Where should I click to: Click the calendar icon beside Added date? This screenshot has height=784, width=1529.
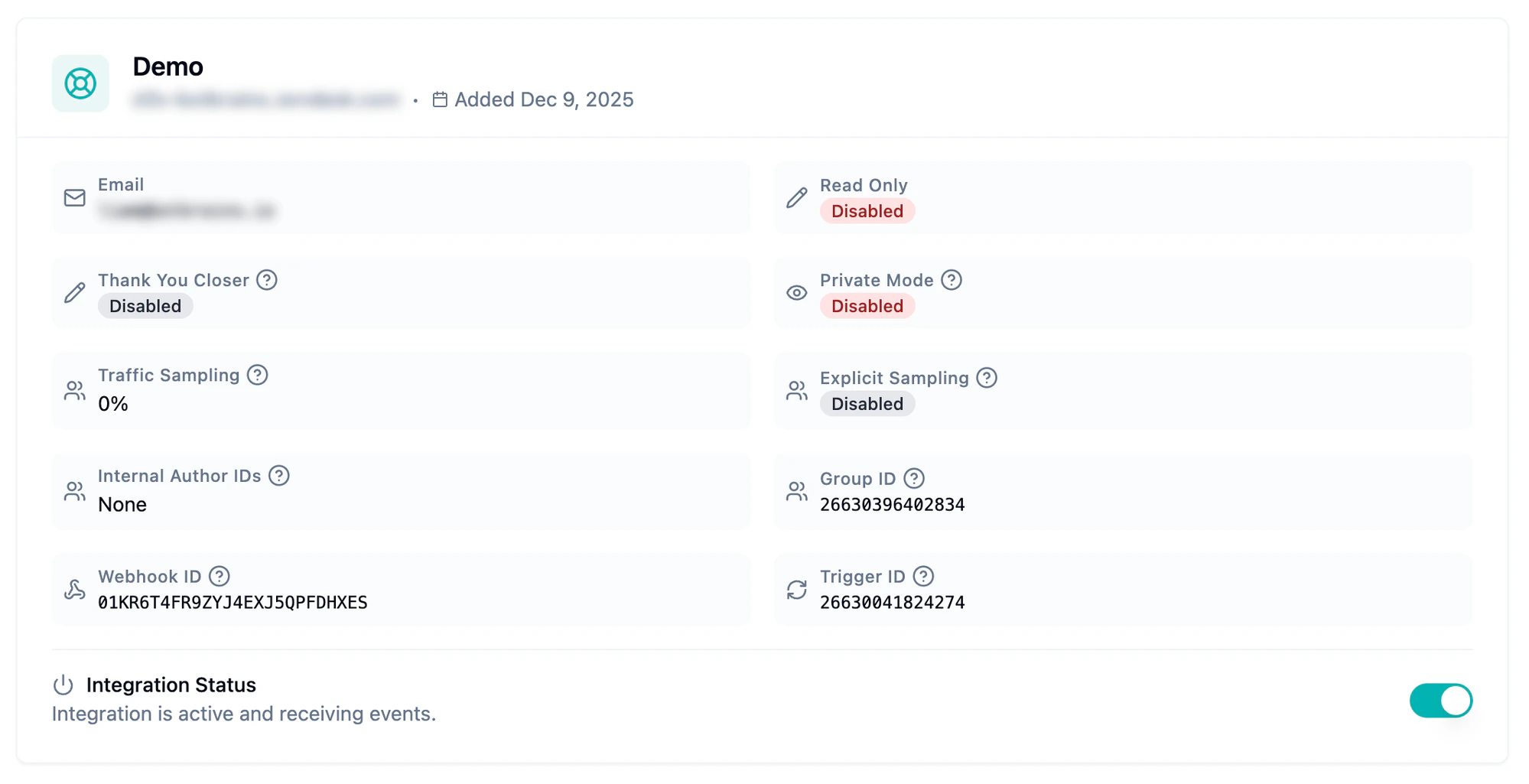point(440,99)
